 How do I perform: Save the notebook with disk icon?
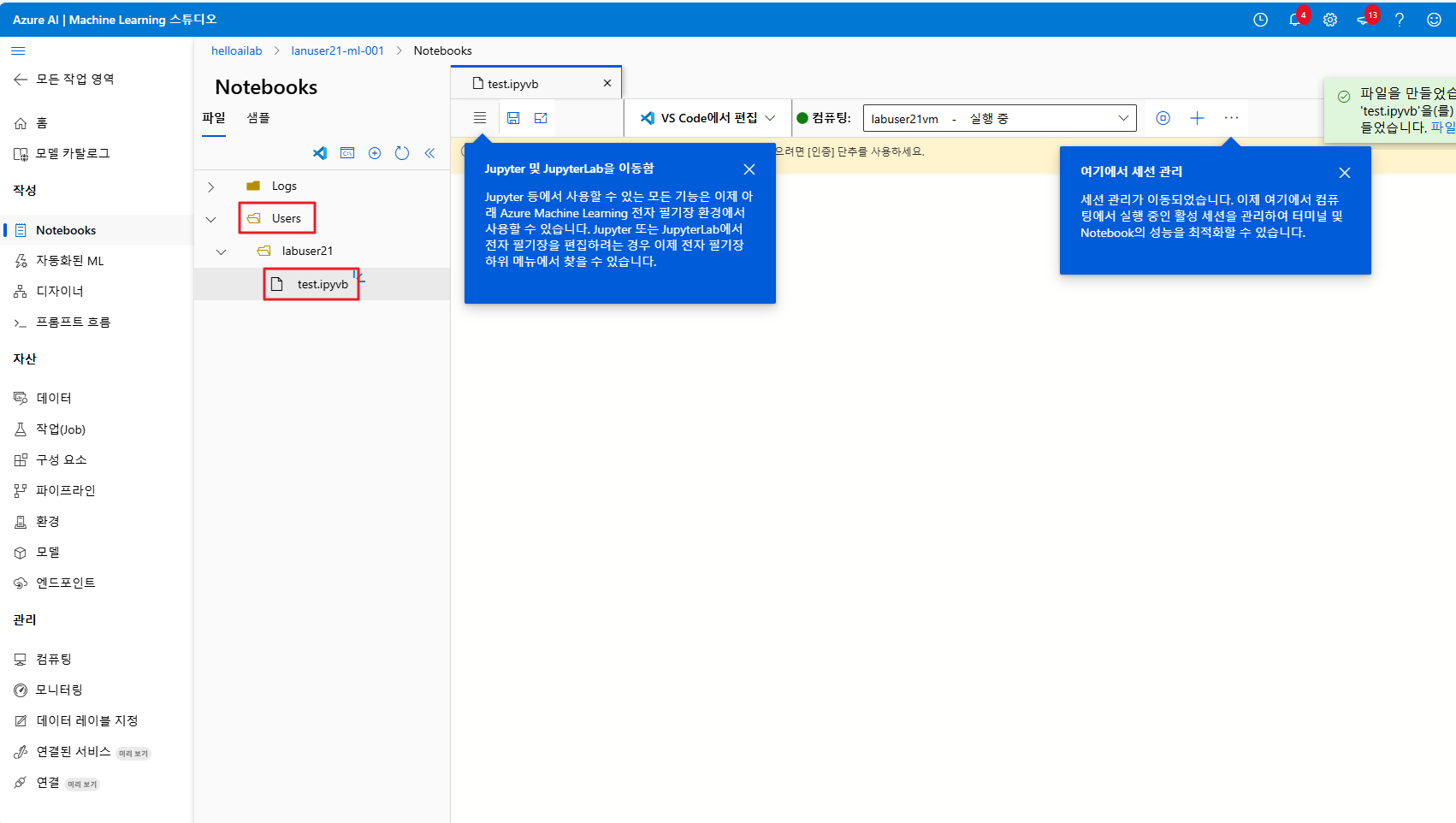(x=513, y=118)
